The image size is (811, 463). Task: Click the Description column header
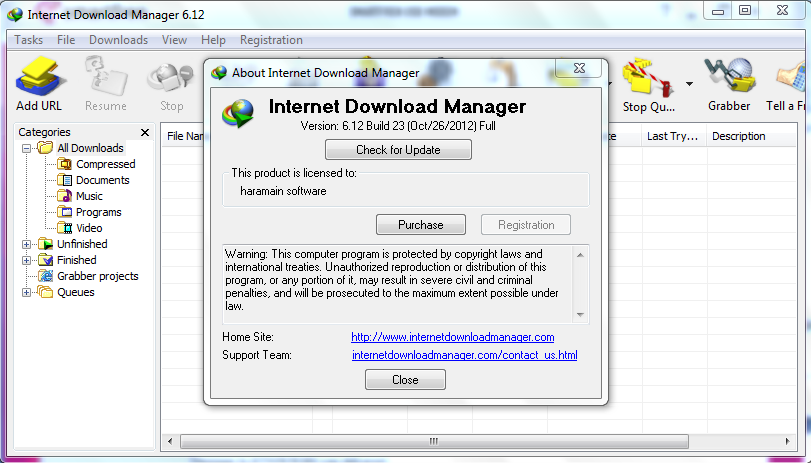752,136
